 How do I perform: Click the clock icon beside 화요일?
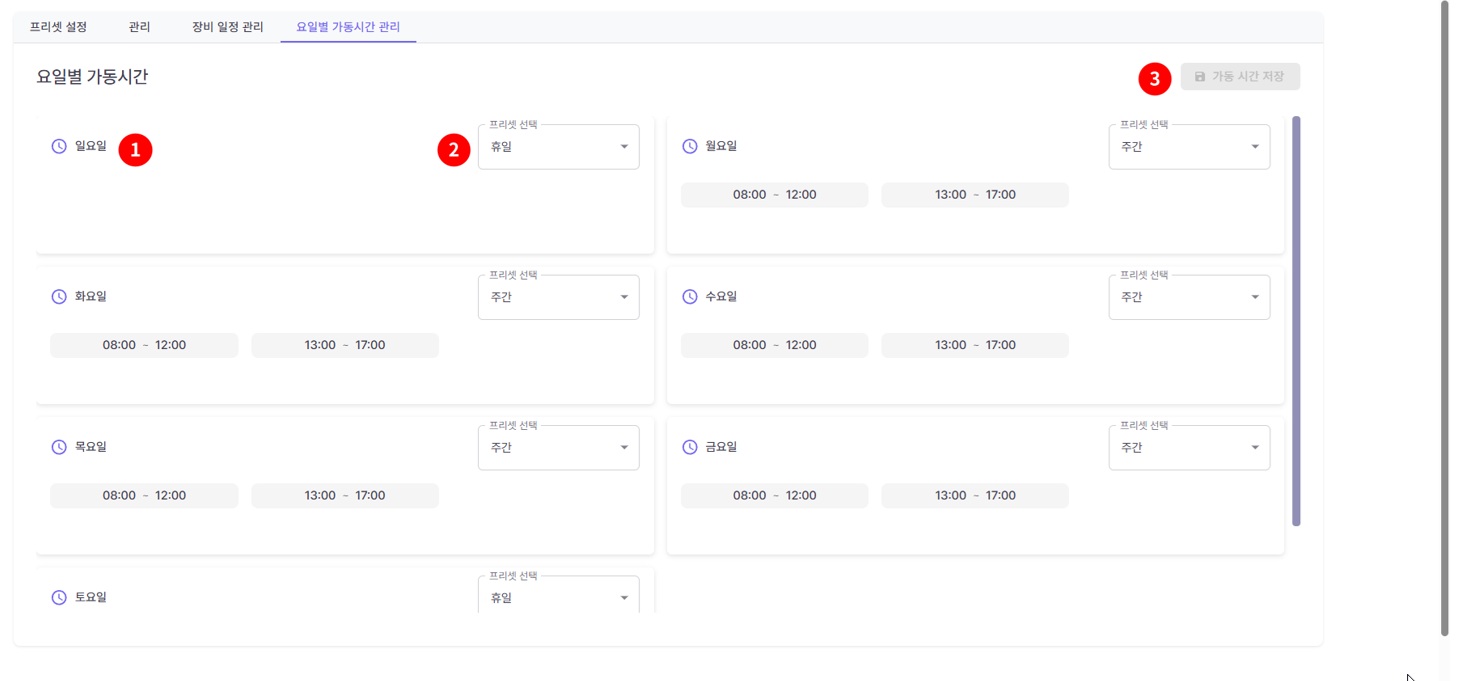59,297
